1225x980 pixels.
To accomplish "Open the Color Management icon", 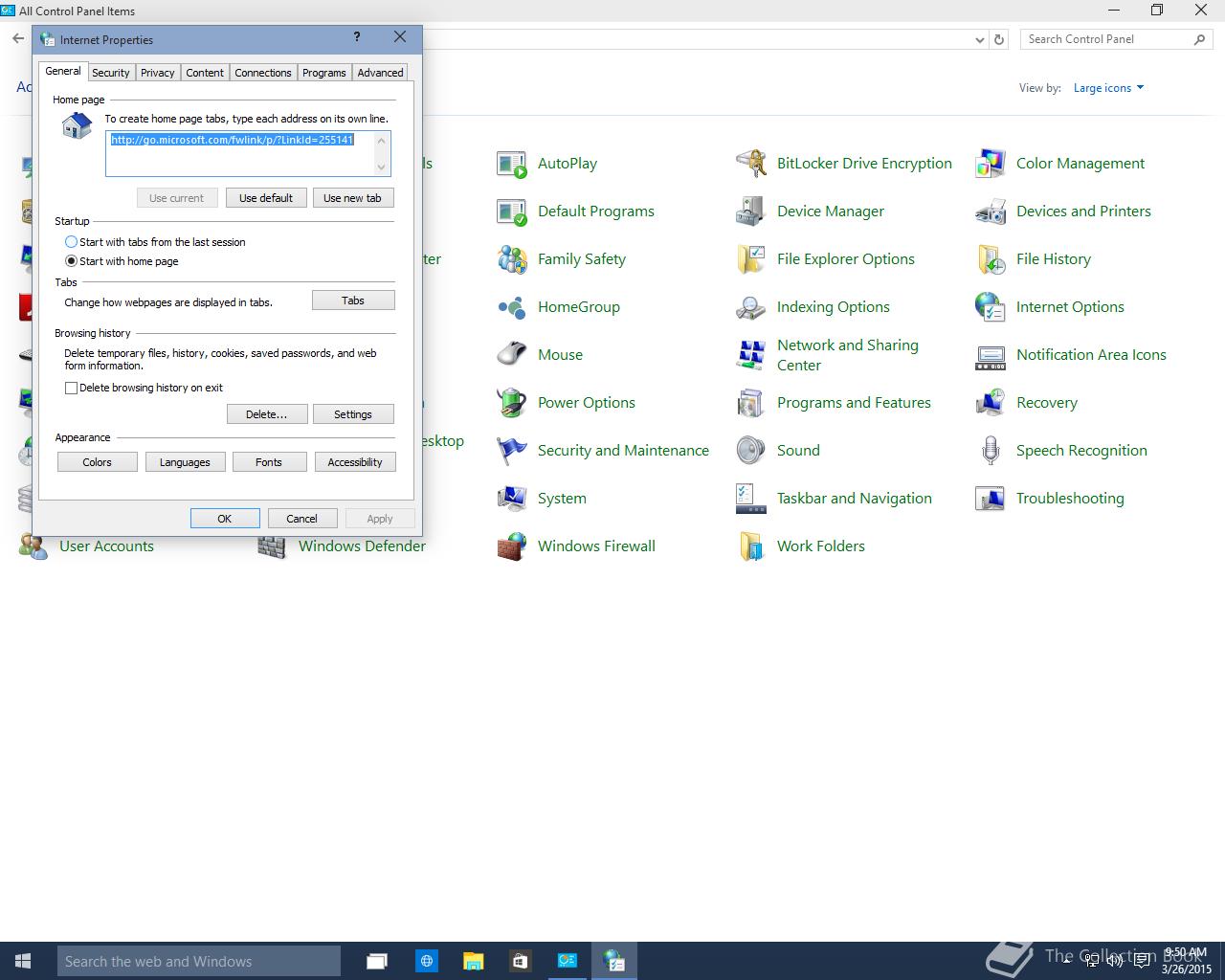I will (991, 164).
